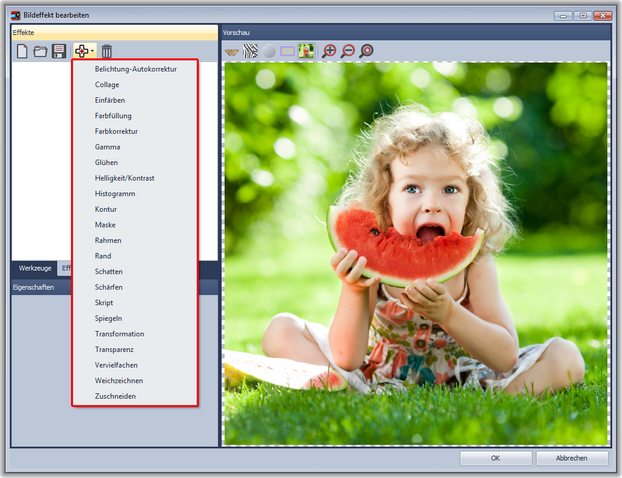Zoom out of the preview
This screenshot has width=622, height=478.
[x=348, y=51]
